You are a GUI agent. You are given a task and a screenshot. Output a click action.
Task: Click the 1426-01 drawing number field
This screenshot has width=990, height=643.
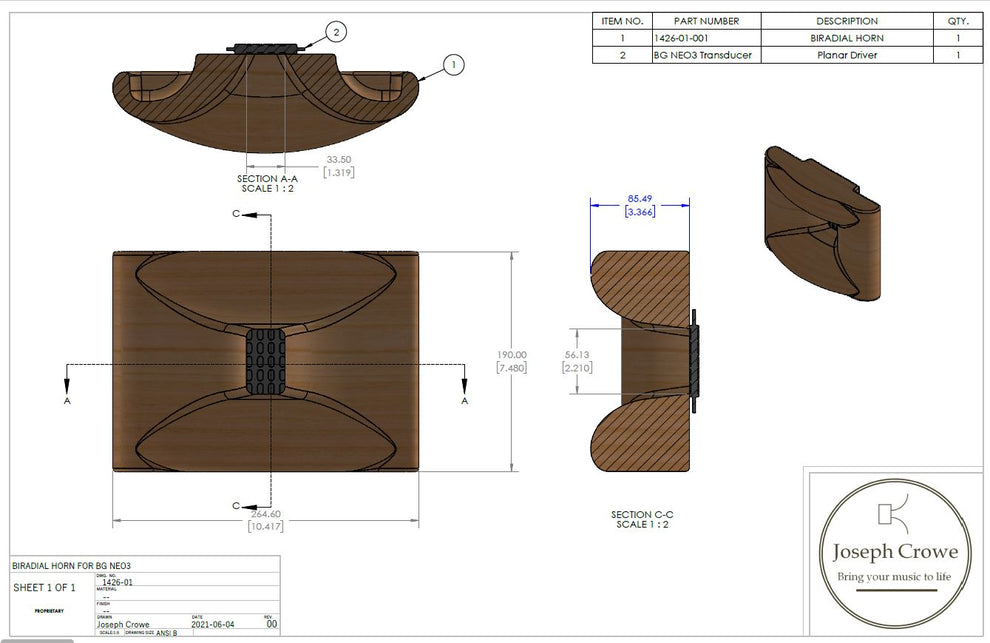pos(114,581)
